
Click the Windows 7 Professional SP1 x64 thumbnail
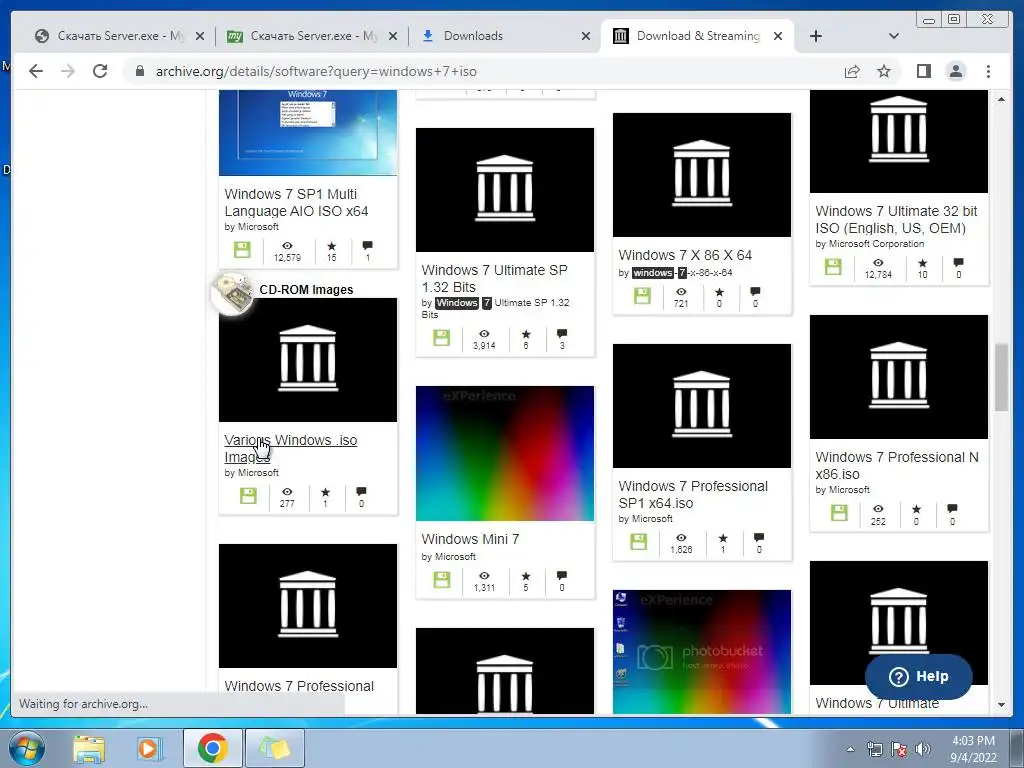[x=702, y=406]
